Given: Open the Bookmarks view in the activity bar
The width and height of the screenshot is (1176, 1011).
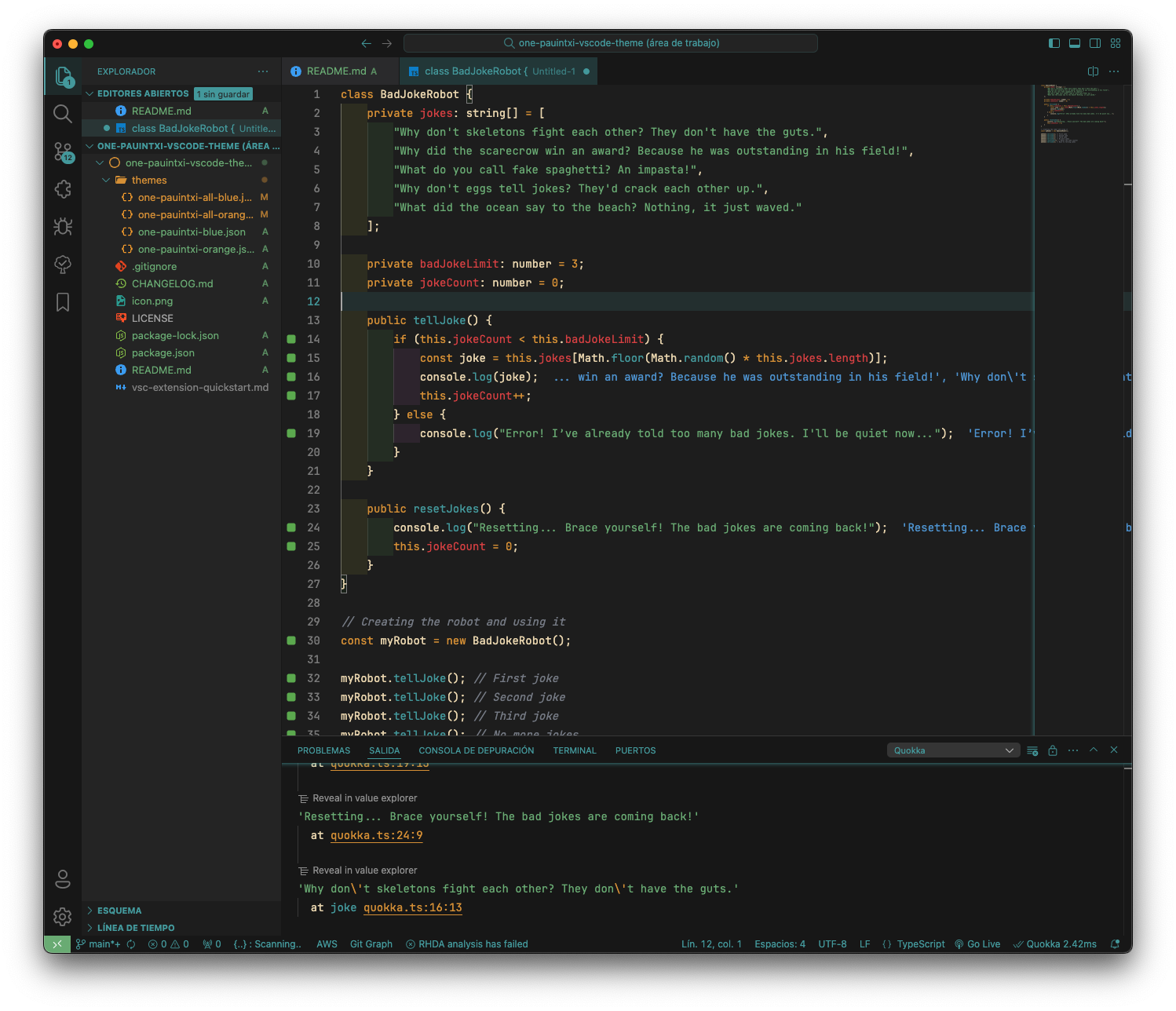Looking at the screenshot, I should (x=63, y=302).
